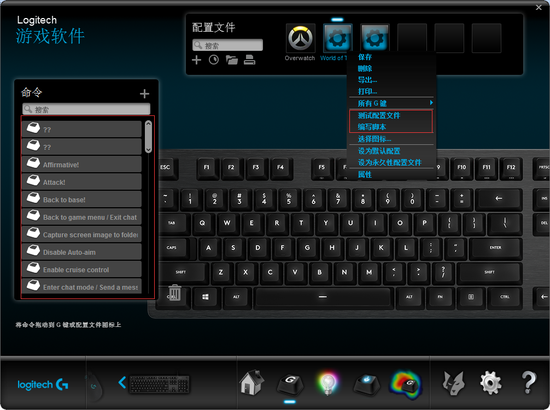Click the TAB key on keyboard image

(x=172, y=224)
